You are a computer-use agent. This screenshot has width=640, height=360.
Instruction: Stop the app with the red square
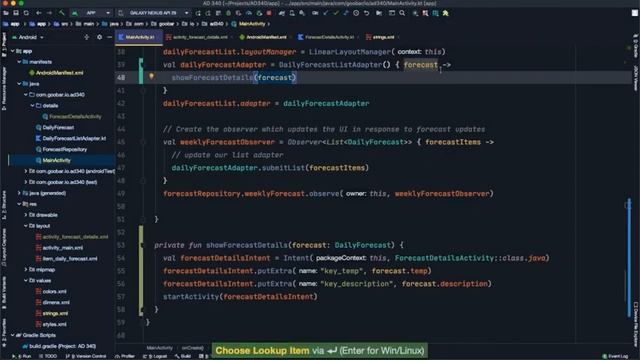[x=269, y=13]
